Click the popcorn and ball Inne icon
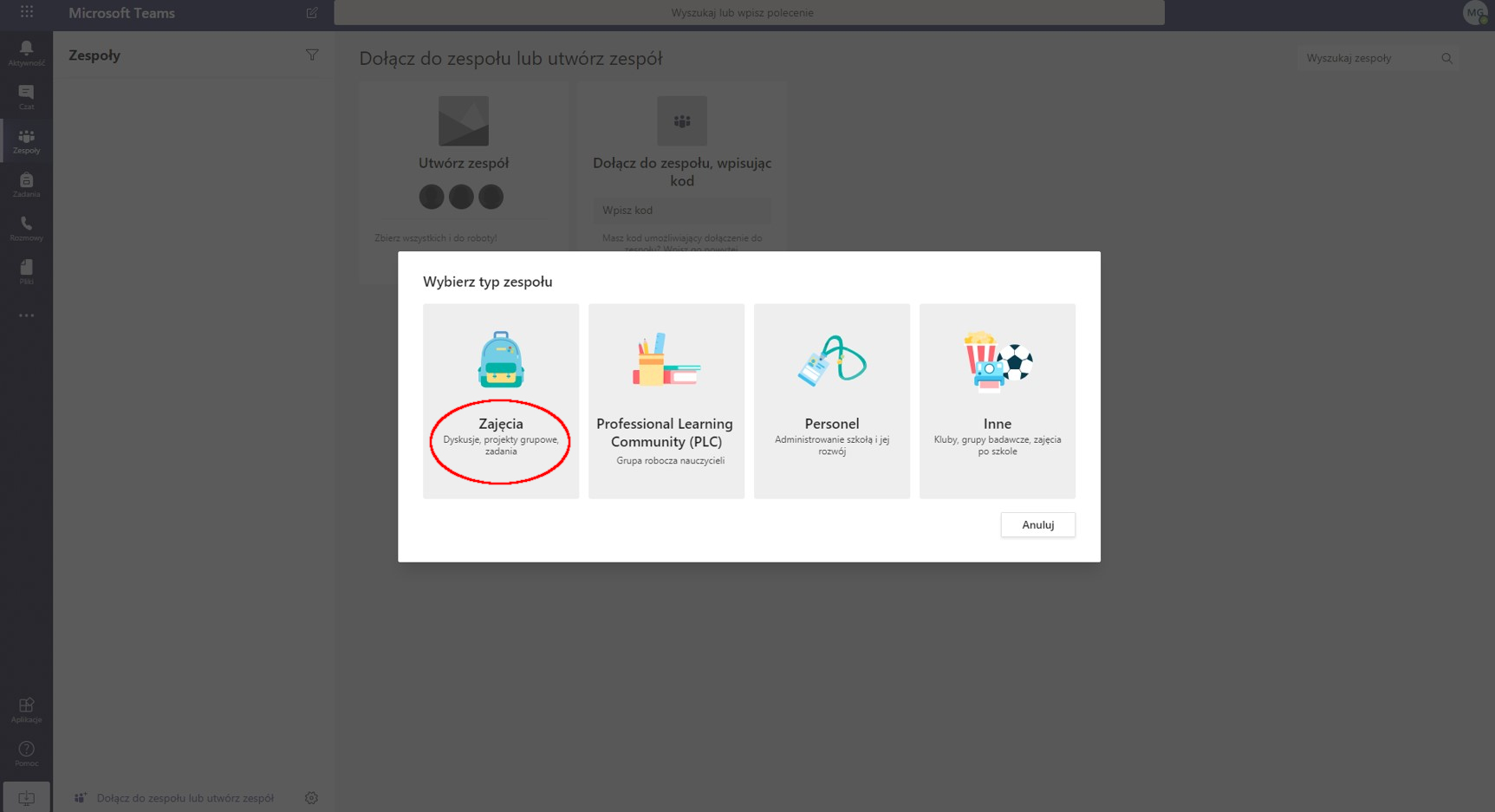Image resolution: width=1495 pixels, height=812 pixels. click(998, 361)
